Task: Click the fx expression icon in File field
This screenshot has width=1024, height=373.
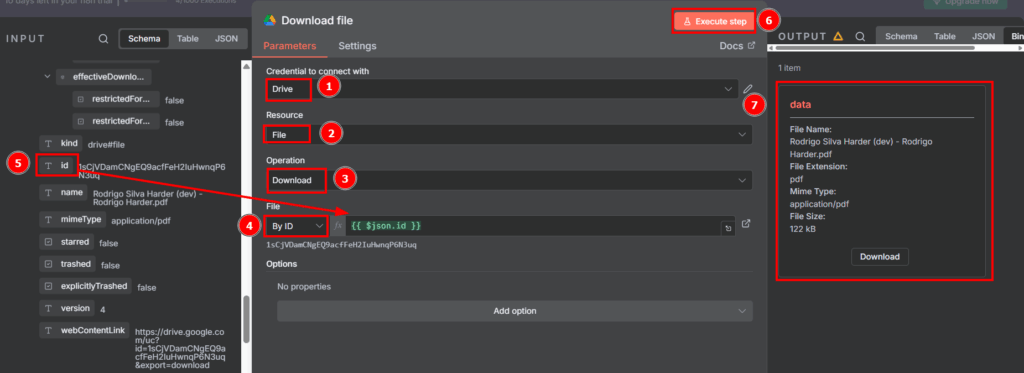Action: 338,226
